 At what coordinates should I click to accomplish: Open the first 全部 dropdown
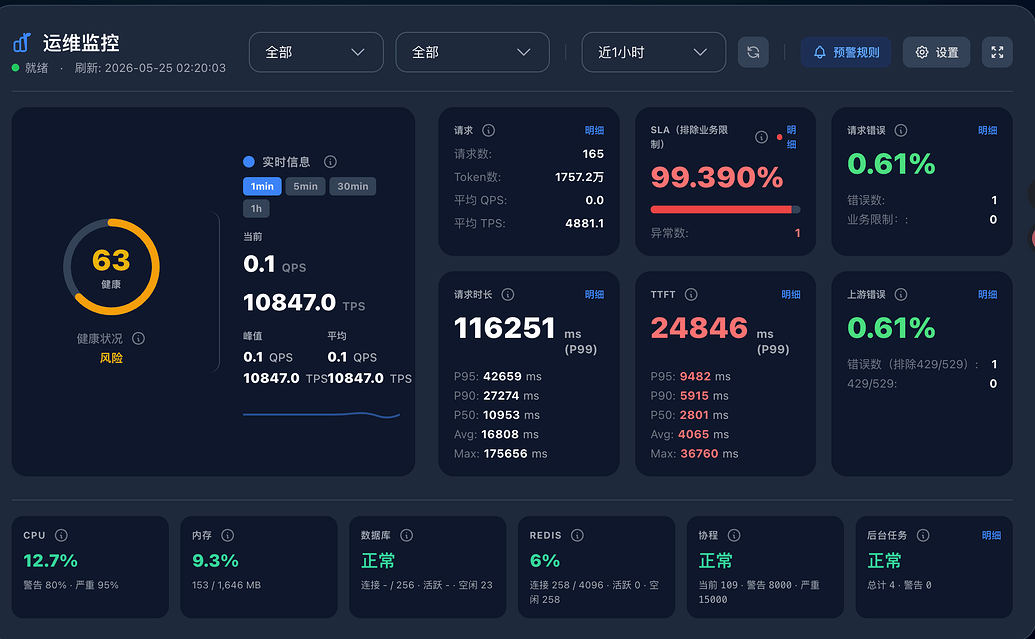pyautogui.click(x=316, y=52)
